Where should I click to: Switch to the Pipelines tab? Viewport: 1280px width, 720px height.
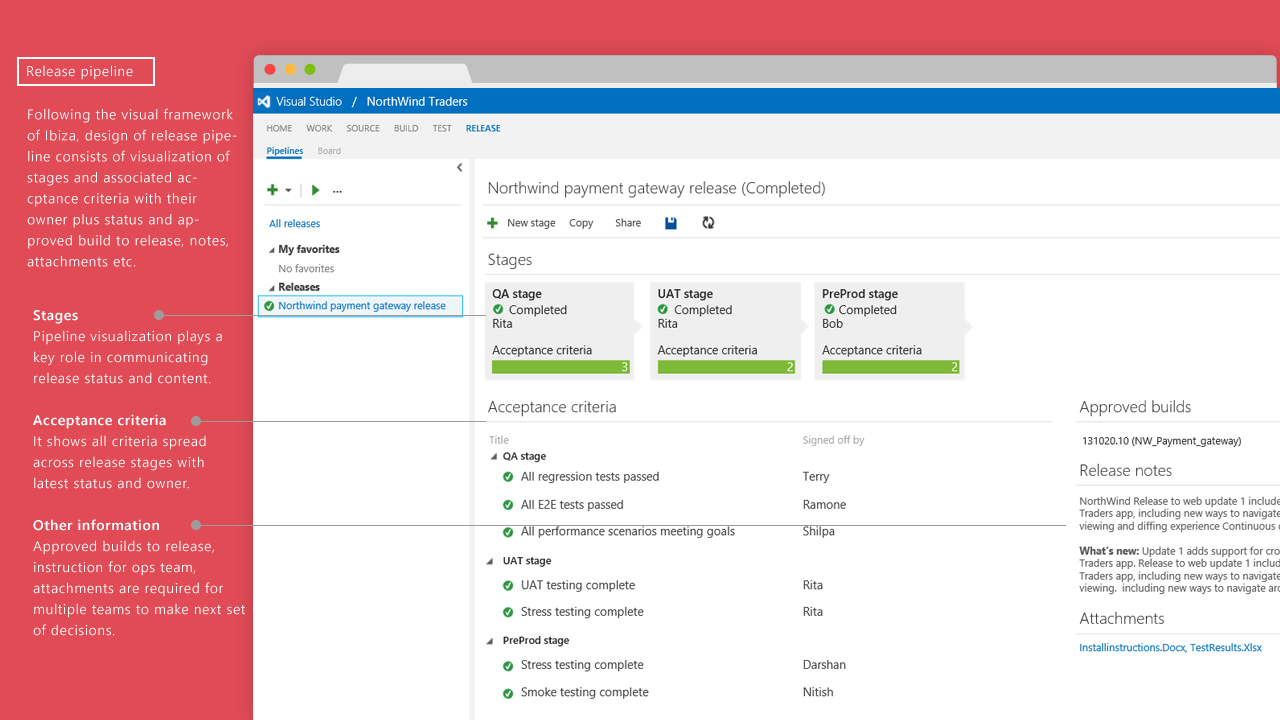tap(284, 151)
